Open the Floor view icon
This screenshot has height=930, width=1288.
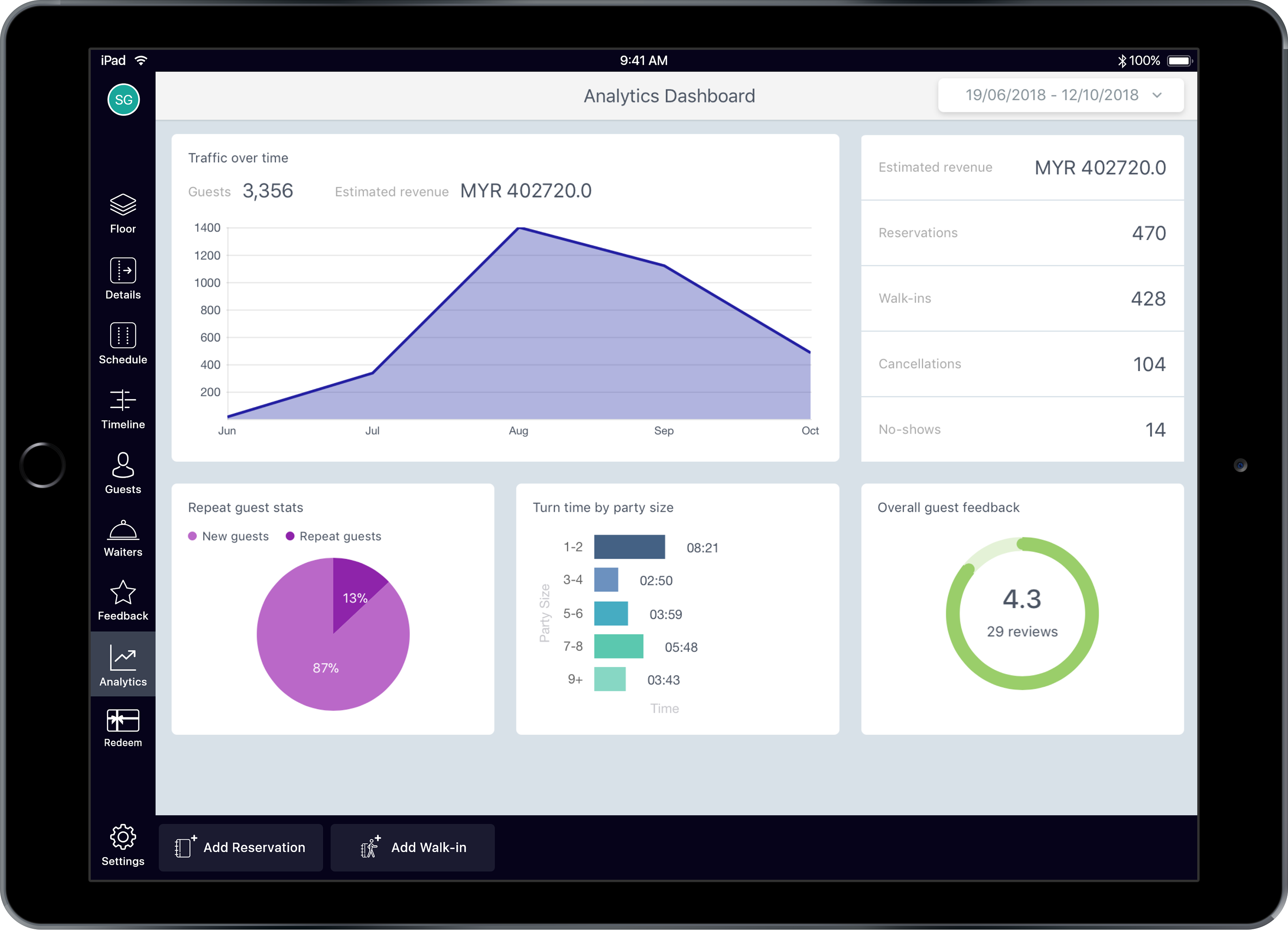coord(123,206)
